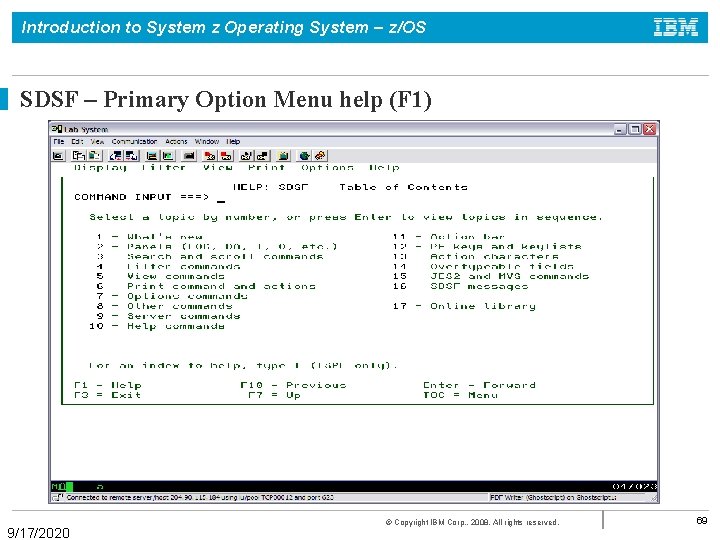Minimize the Lab System window
The image size is (720, 540).
tap(620, 129)
